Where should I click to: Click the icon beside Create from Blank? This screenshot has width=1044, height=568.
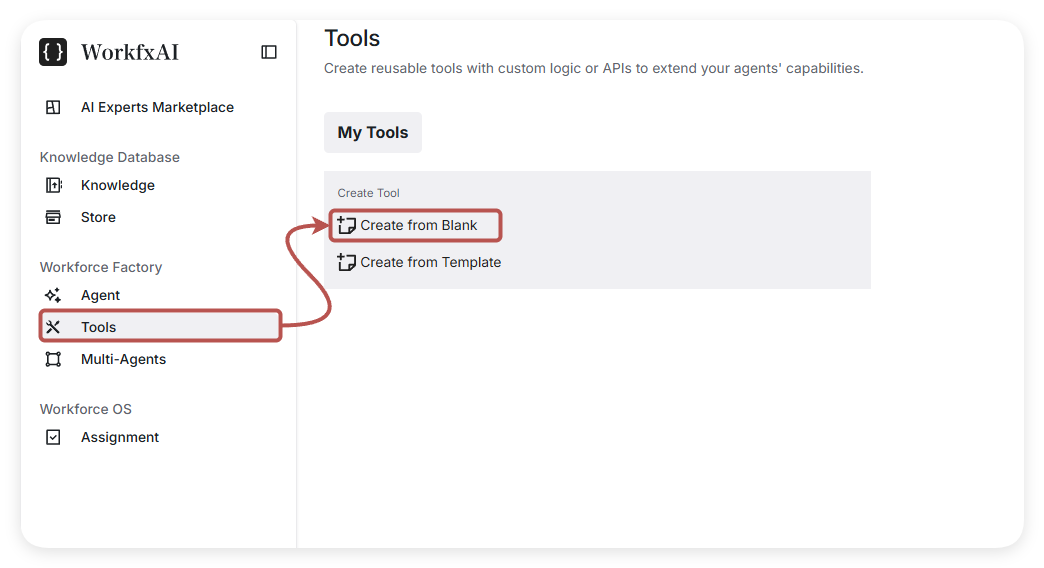pyautogui.click(x=347, y=225)
